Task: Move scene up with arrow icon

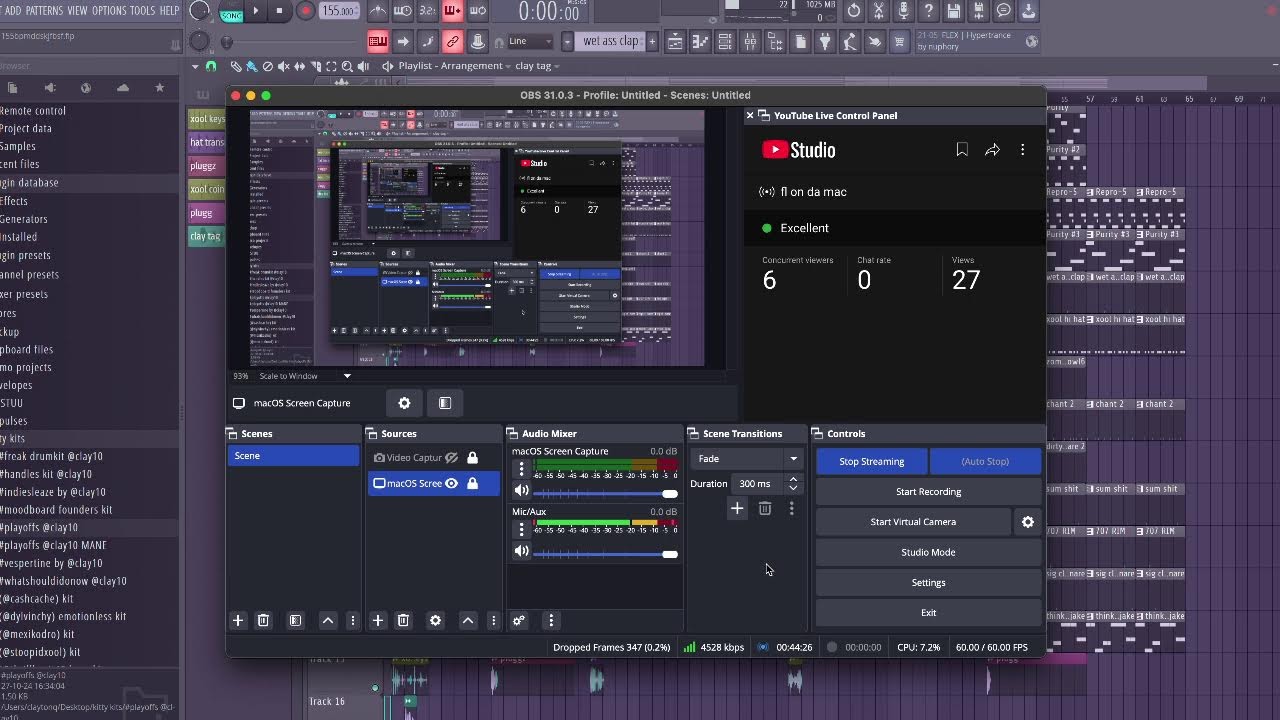Action: (327, 620)
